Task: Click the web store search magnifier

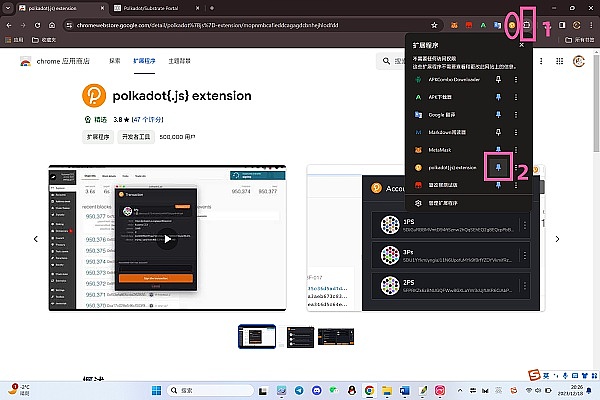Action: pos(386,61)
